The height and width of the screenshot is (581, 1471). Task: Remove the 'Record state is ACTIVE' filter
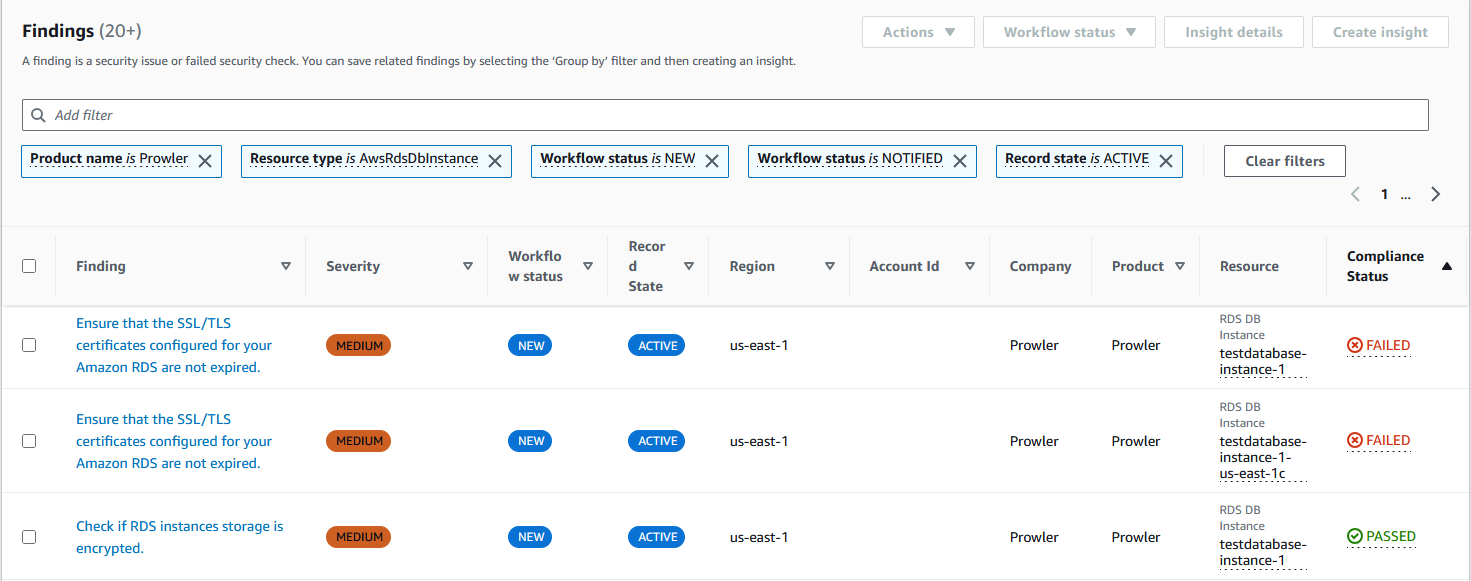tap(1165, 160)
